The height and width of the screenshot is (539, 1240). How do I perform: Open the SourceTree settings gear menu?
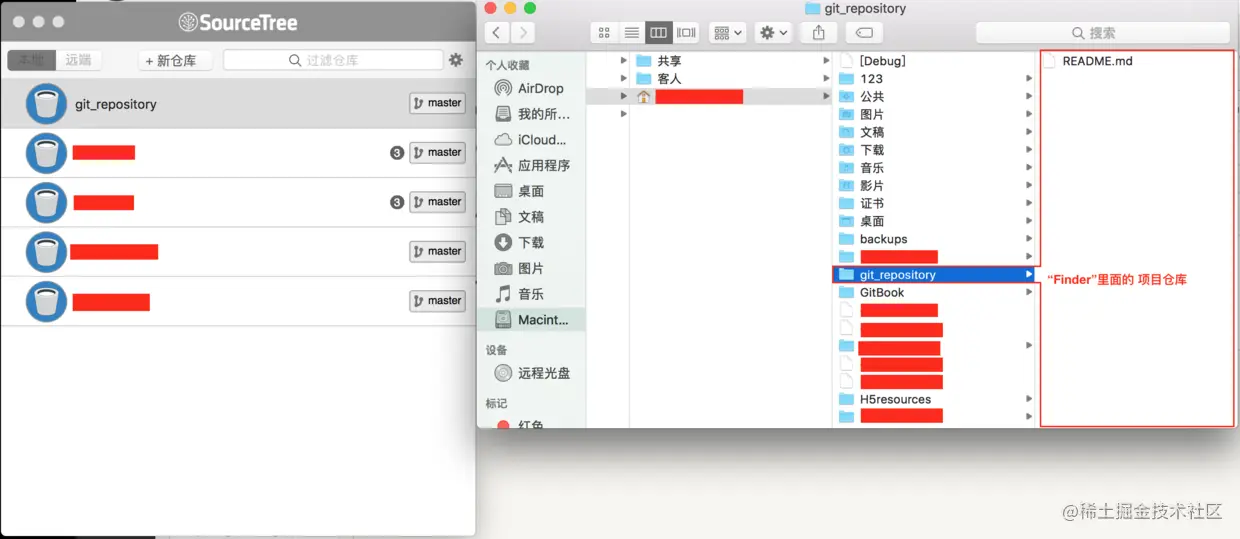[456, 60]
